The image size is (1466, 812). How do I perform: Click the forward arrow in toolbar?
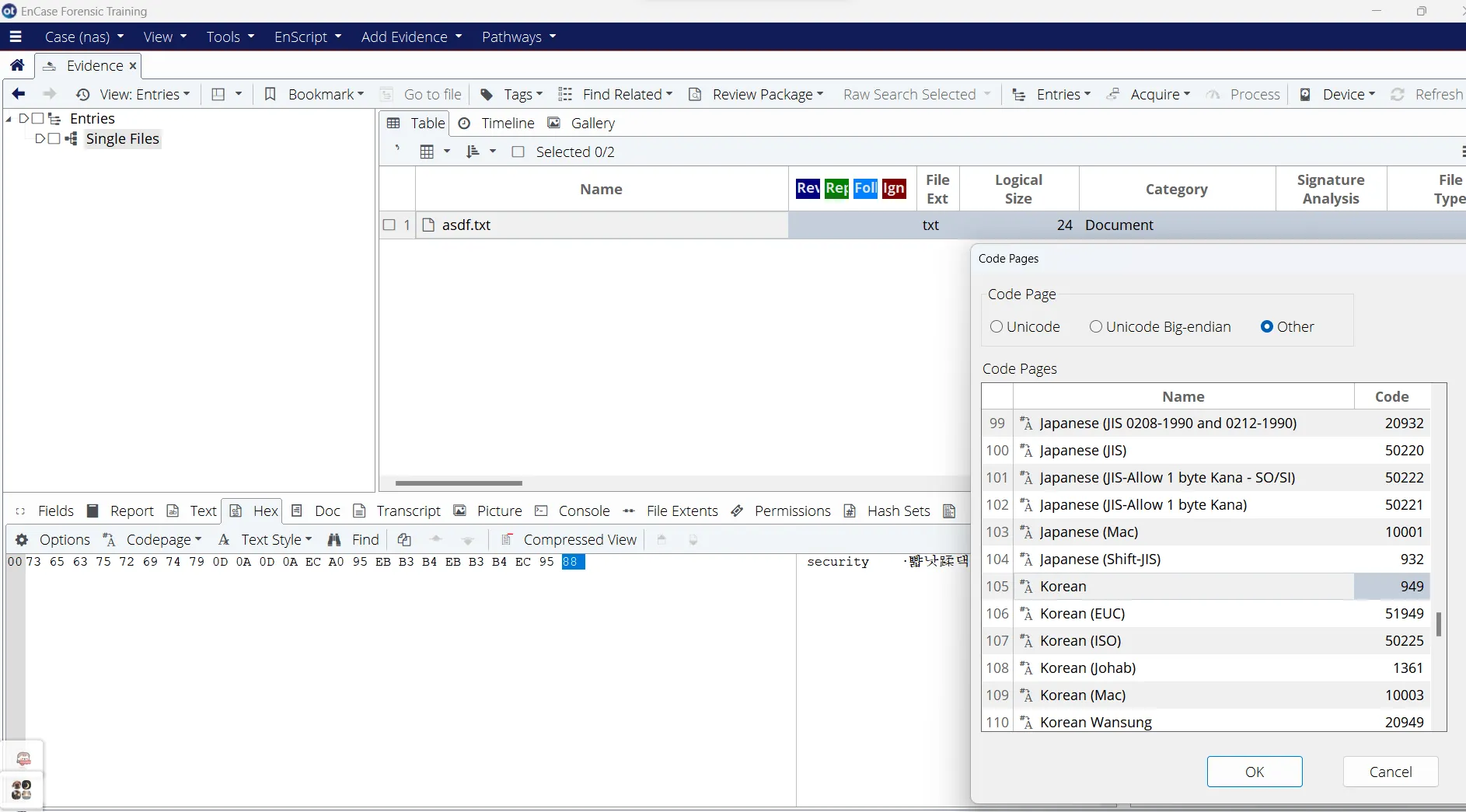pos(50,94)
